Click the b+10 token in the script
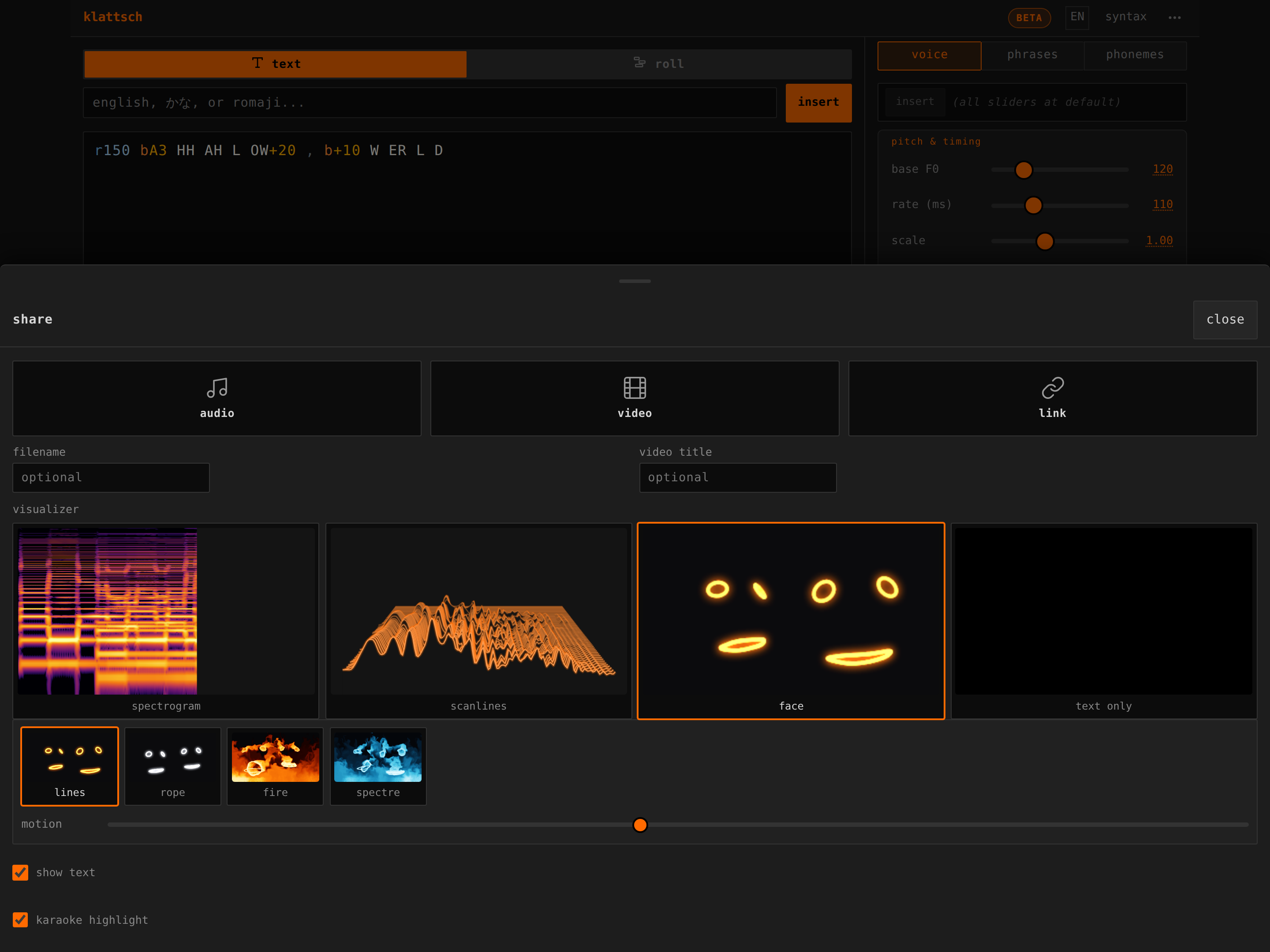The width and height of the screenshot is (1270, 952). [x=342, y=150]
